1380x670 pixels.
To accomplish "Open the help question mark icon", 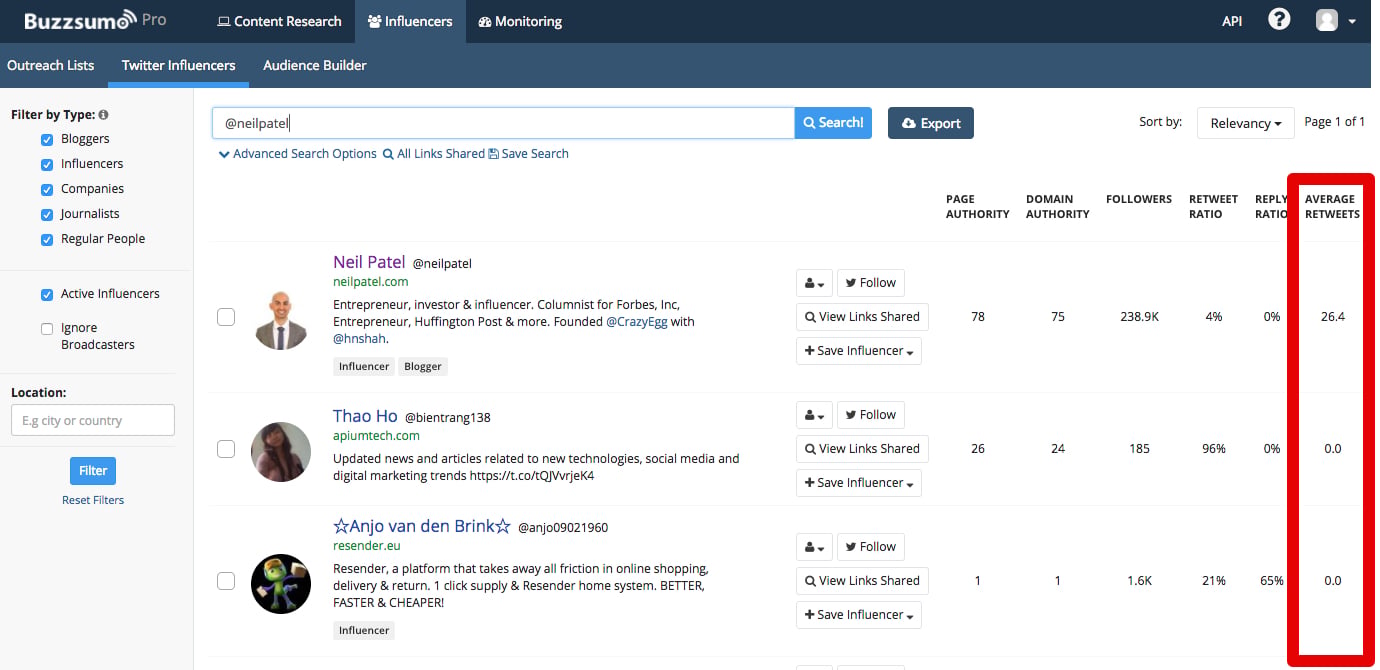I will (x=1279, y=20).
